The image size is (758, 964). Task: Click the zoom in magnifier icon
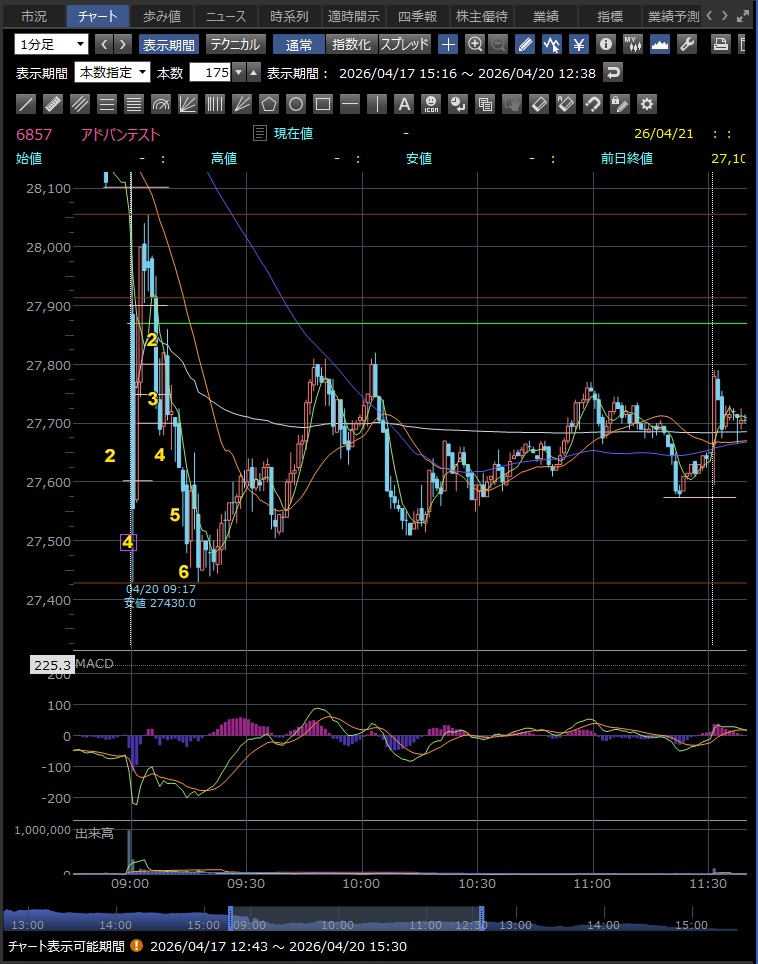coord(475,44)
